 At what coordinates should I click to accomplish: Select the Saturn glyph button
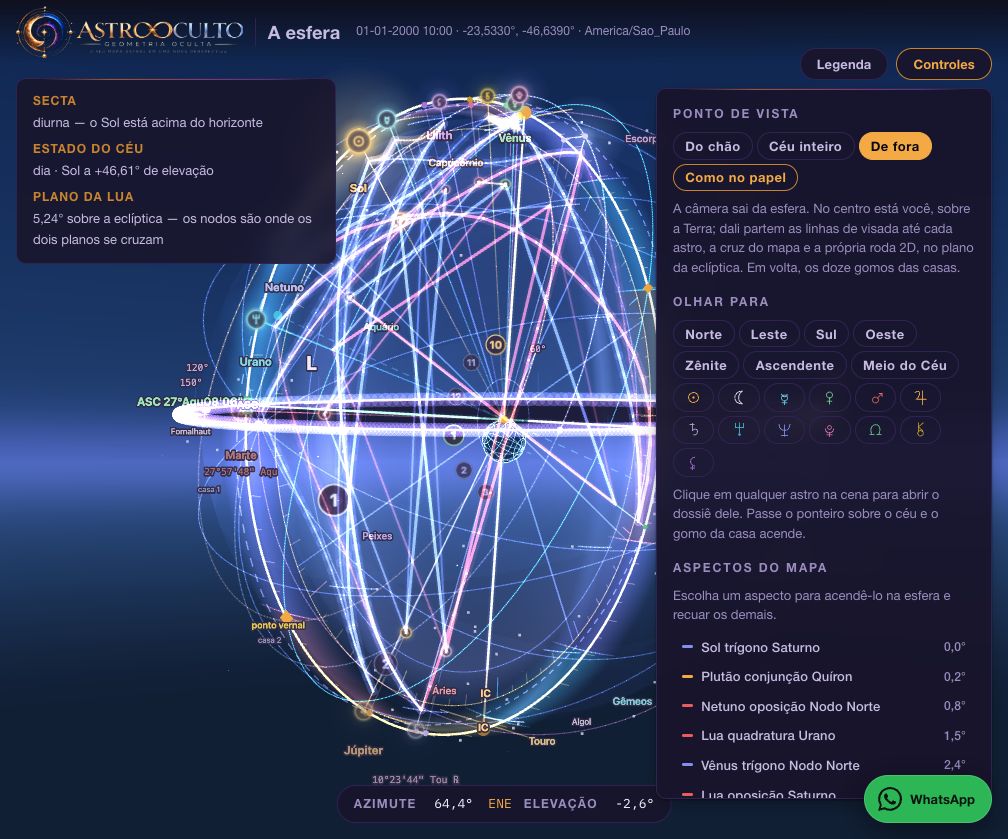[x=693, y=429]
